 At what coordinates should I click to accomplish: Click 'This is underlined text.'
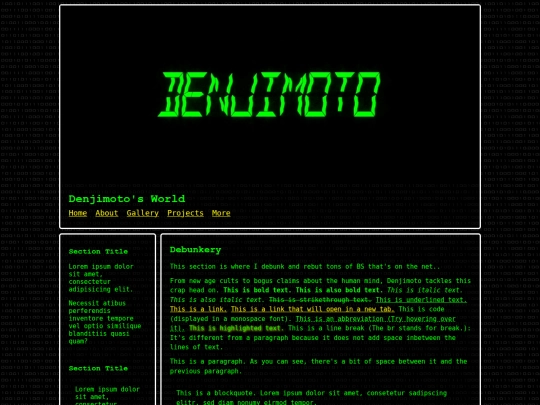[421, 300]
